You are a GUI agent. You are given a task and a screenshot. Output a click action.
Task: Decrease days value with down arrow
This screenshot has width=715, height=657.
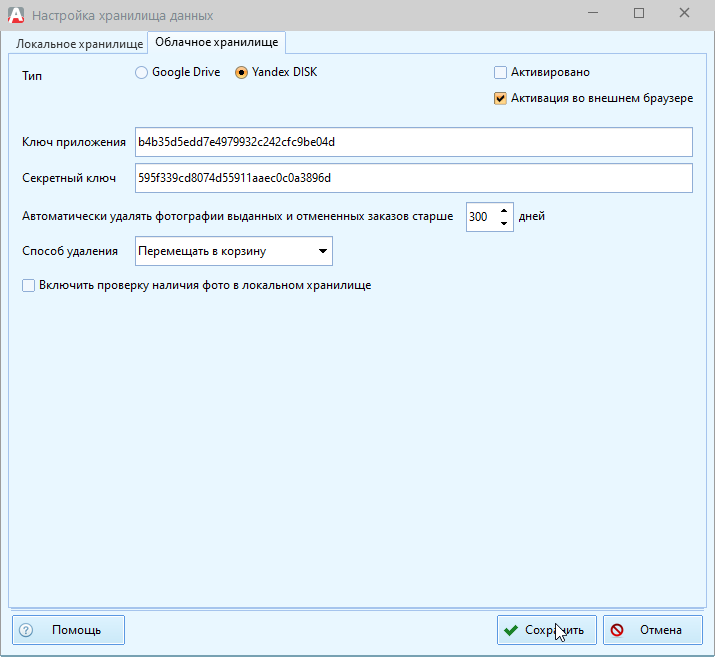[503, 222]
